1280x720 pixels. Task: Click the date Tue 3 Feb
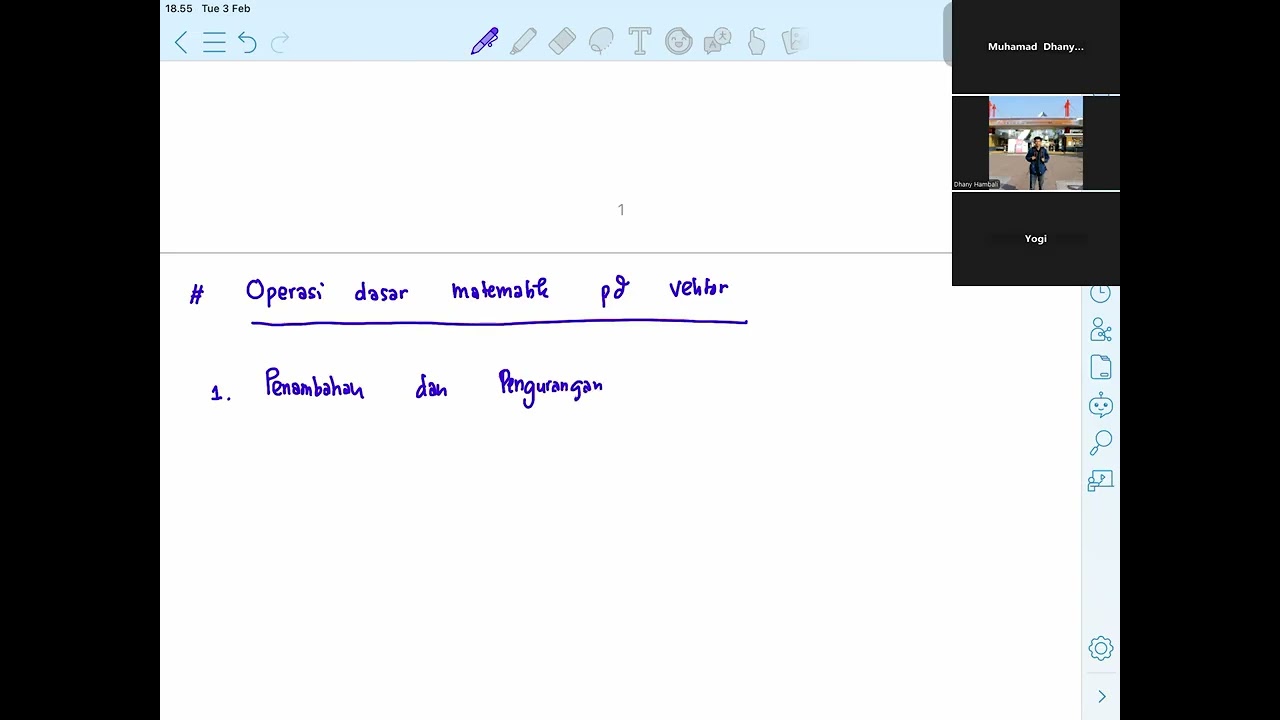(226, 9)
